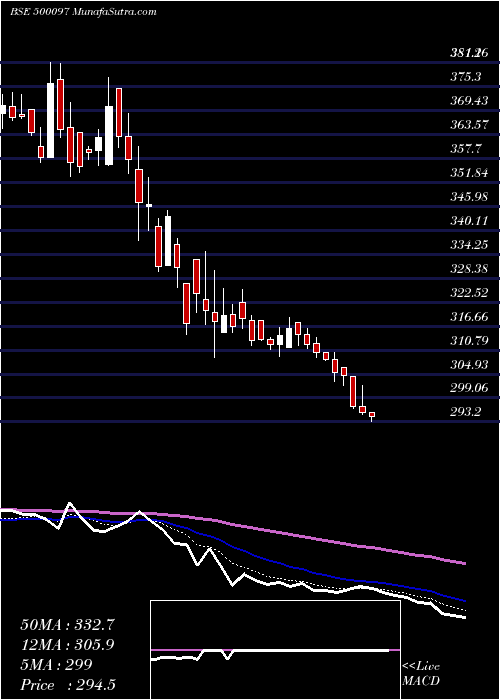Click the 328.38 price axis label
500x700 pixels.
coord(469,269)
